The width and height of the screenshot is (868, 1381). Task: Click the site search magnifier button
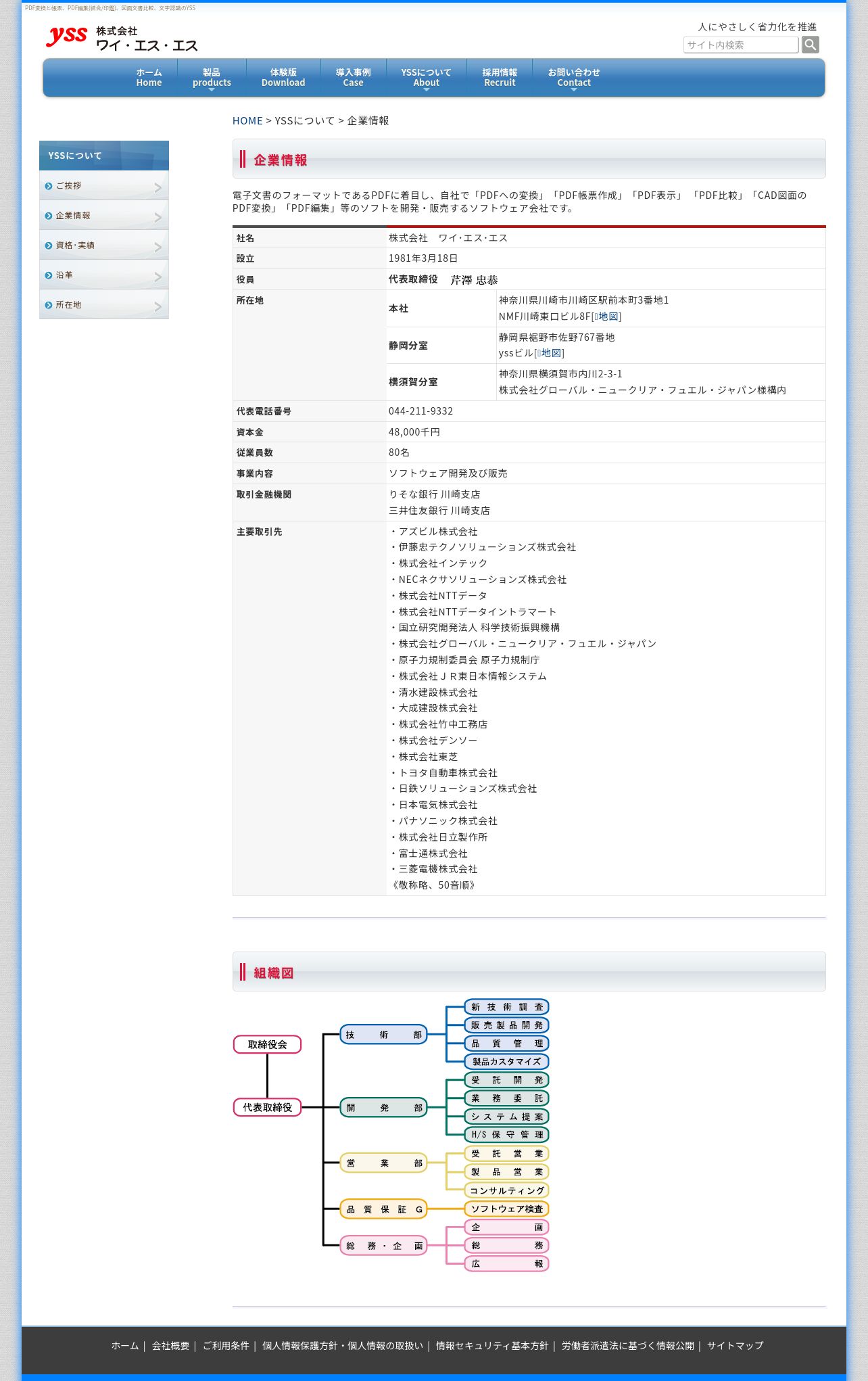810,45
